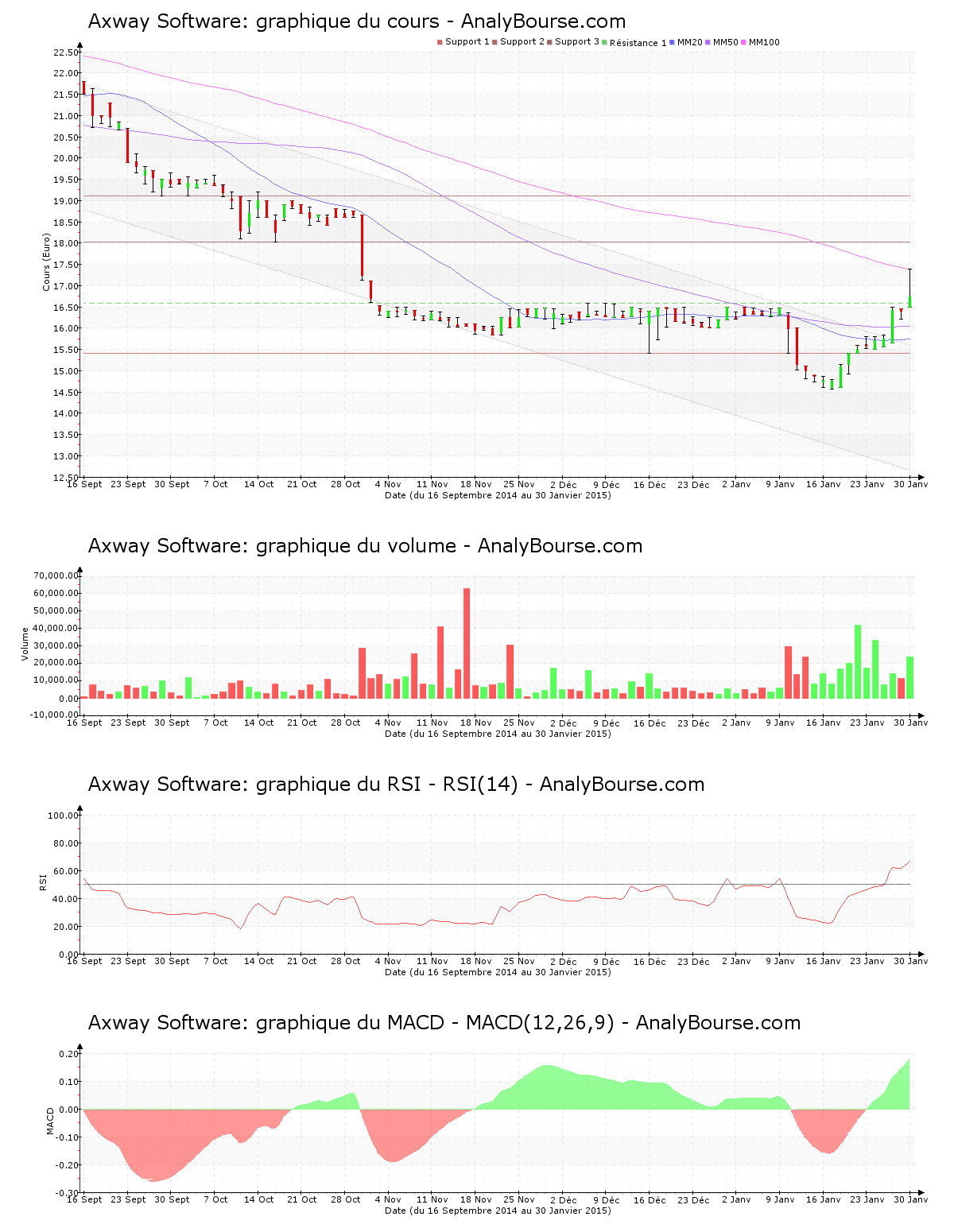
Task: Click the Support 1 legend color square
Action: [440, 42]
